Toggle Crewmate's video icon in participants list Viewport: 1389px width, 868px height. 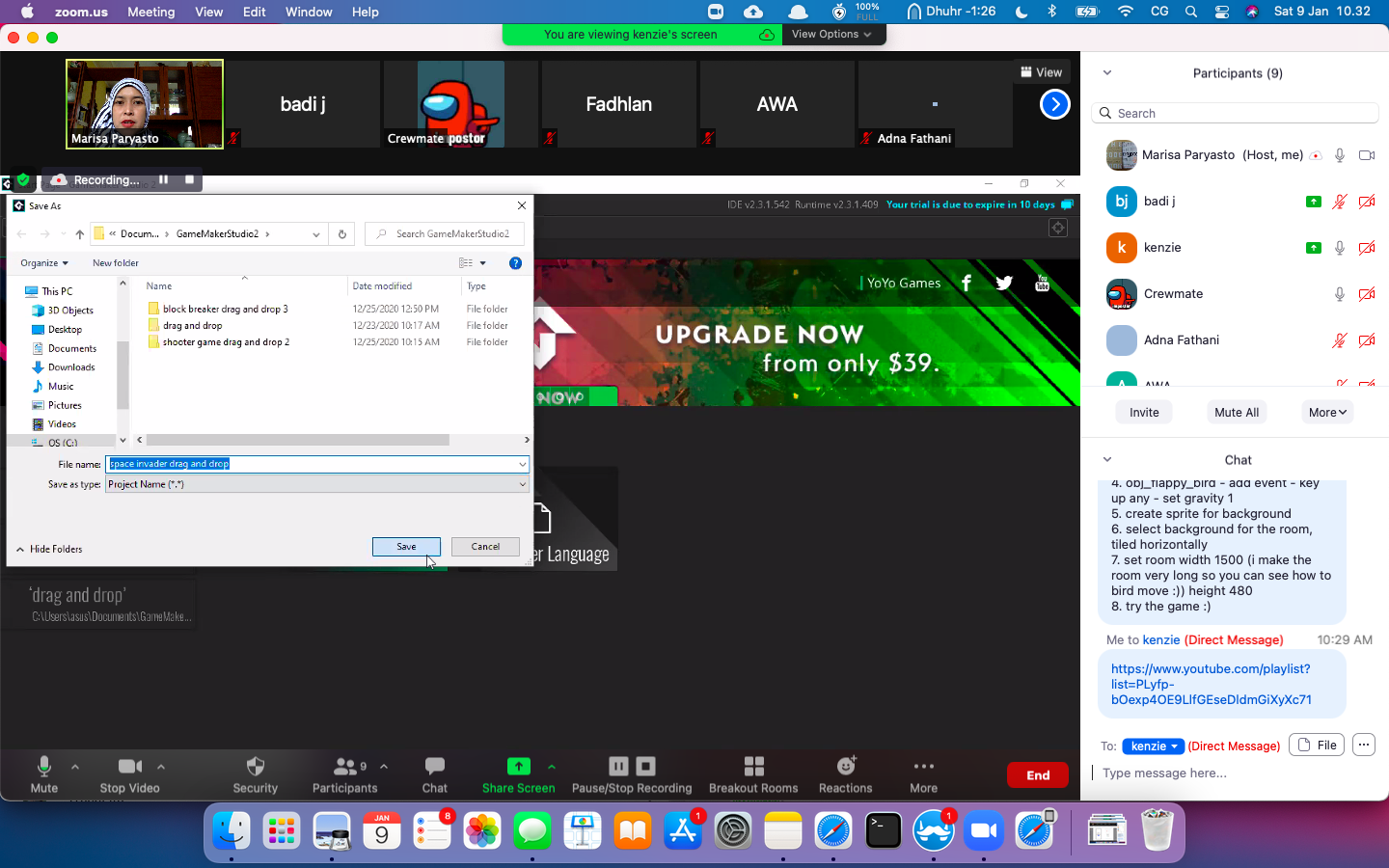(1367, 294)
